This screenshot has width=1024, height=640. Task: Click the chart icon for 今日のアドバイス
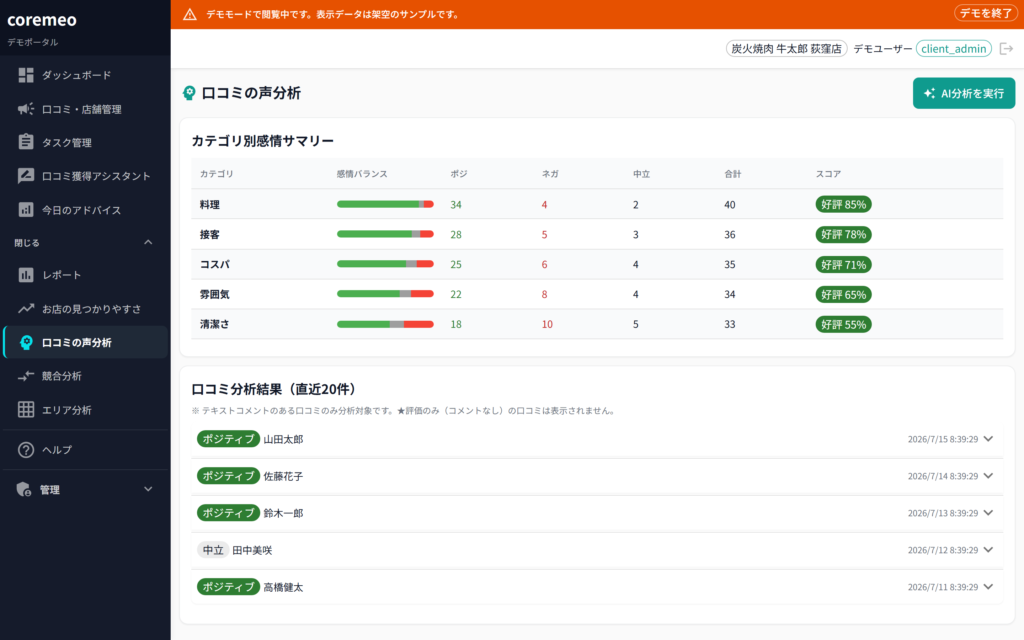[x=25, y=210]
